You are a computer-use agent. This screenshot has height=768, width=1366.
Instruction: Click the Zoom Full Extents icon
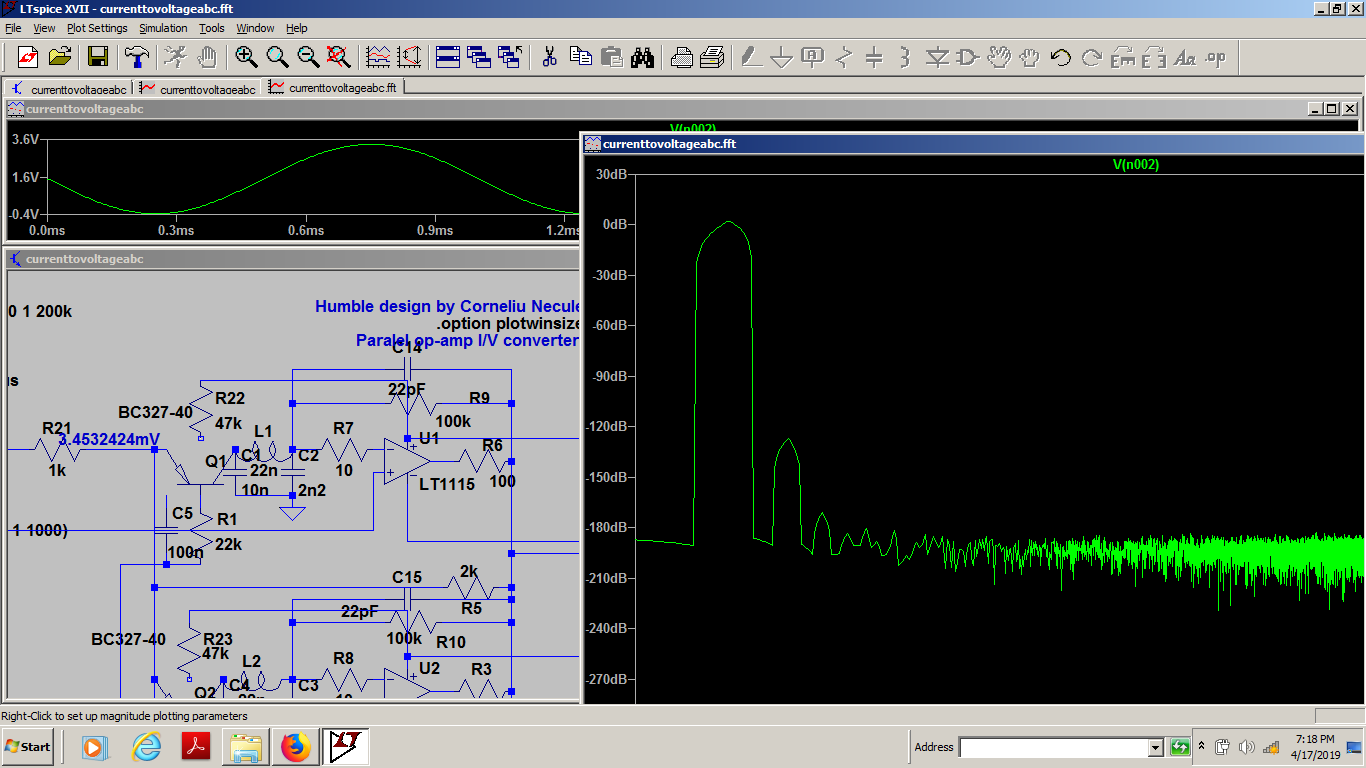339,57
